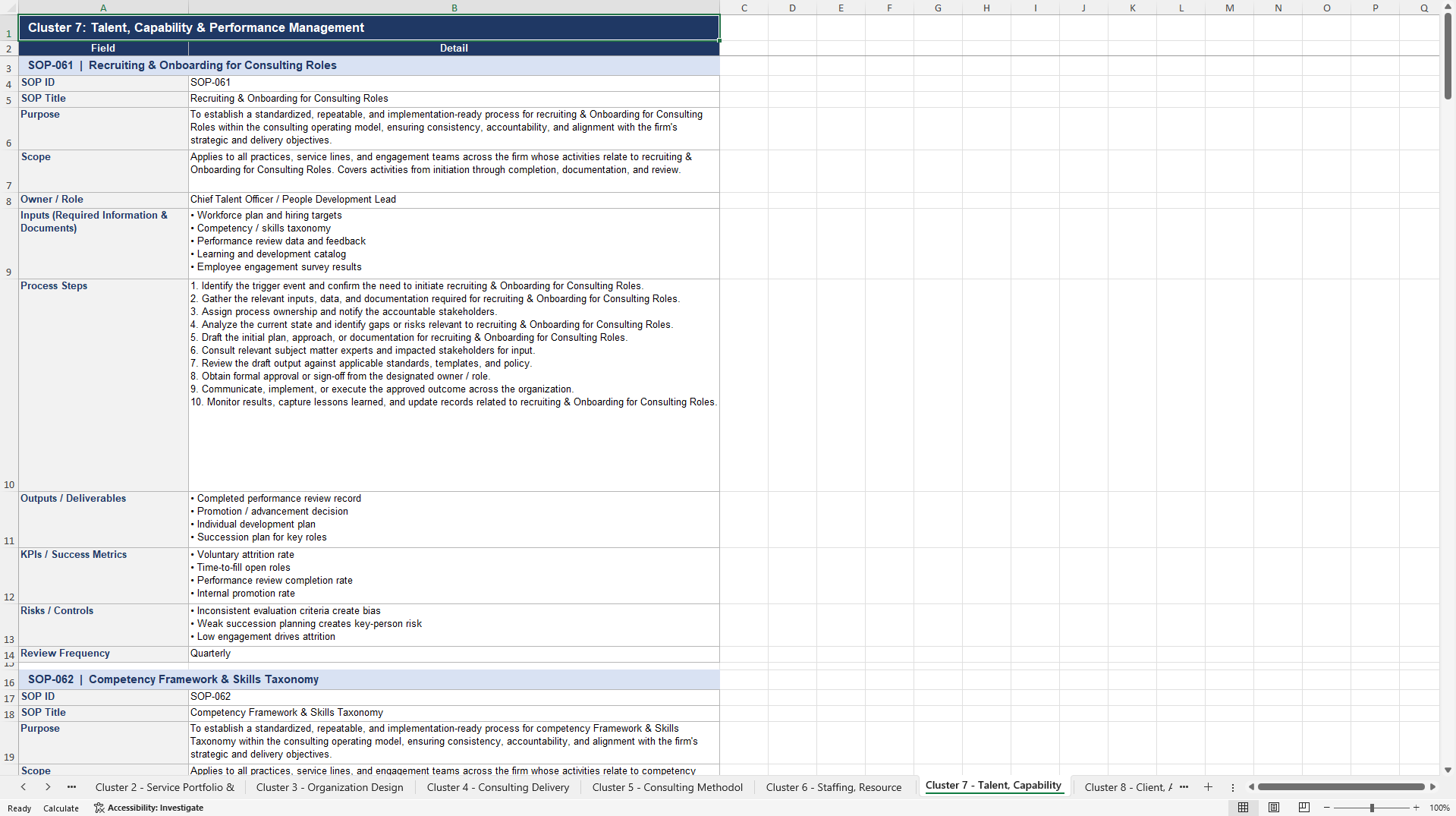Select the Cluster 7 title cell
This screenshot has width=1456, height=816.
point(369,28)
